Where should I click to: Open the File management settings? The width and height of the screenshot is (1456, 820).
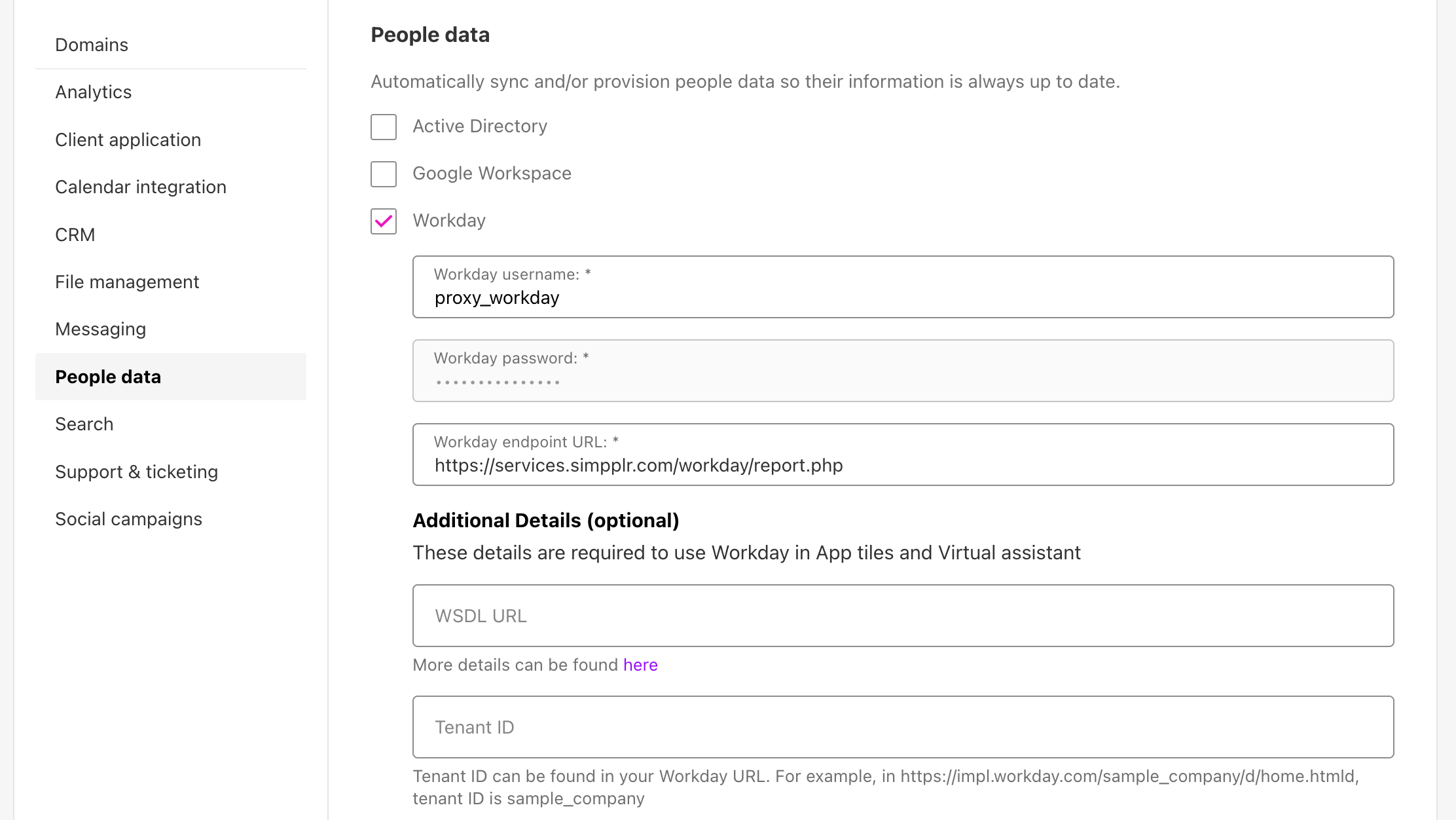click(x=127, y=282)
